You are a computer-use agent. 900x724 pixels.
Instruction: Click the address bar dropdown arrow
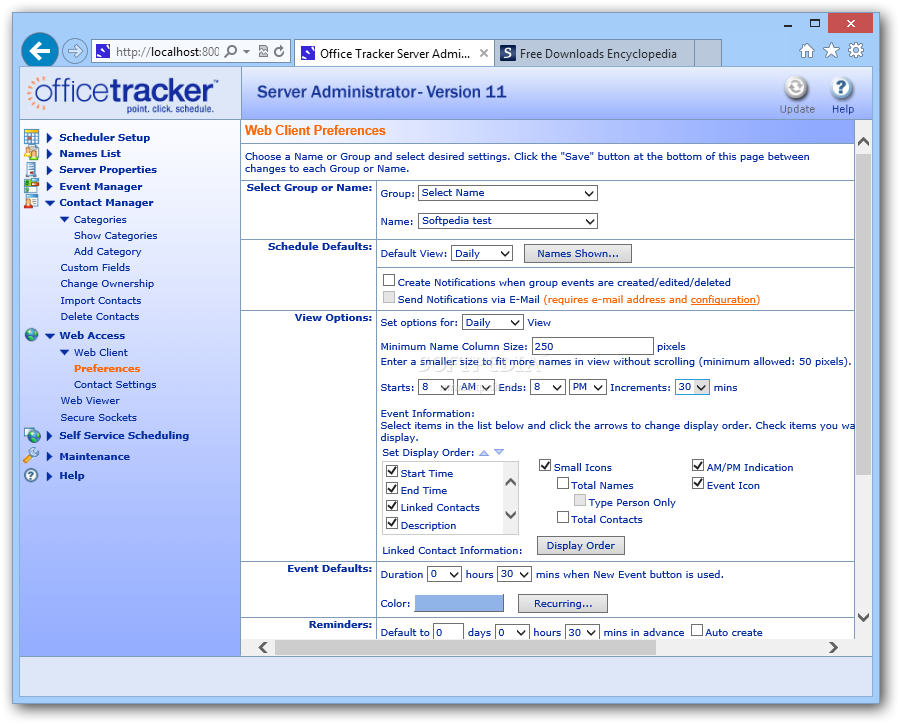[x=246, y=52]
